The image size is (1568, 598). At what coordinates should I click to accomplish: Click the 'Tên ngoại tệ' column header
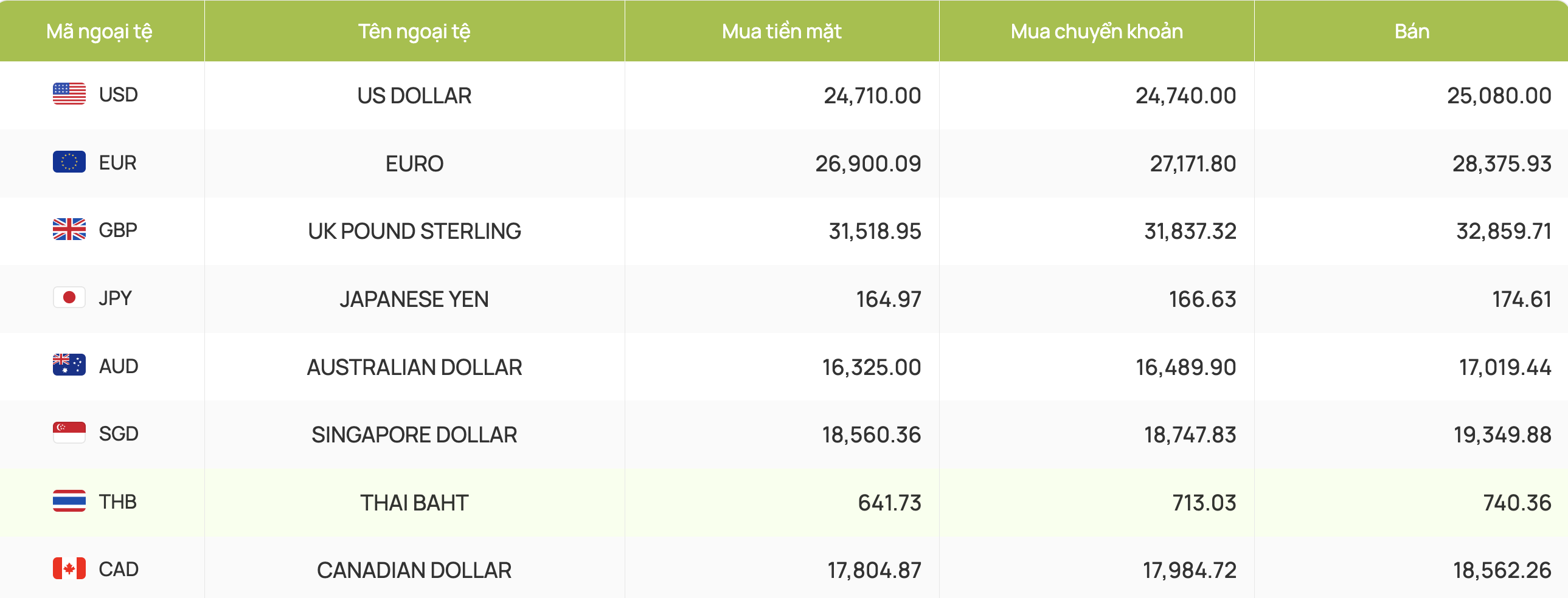tap(414, 31)
